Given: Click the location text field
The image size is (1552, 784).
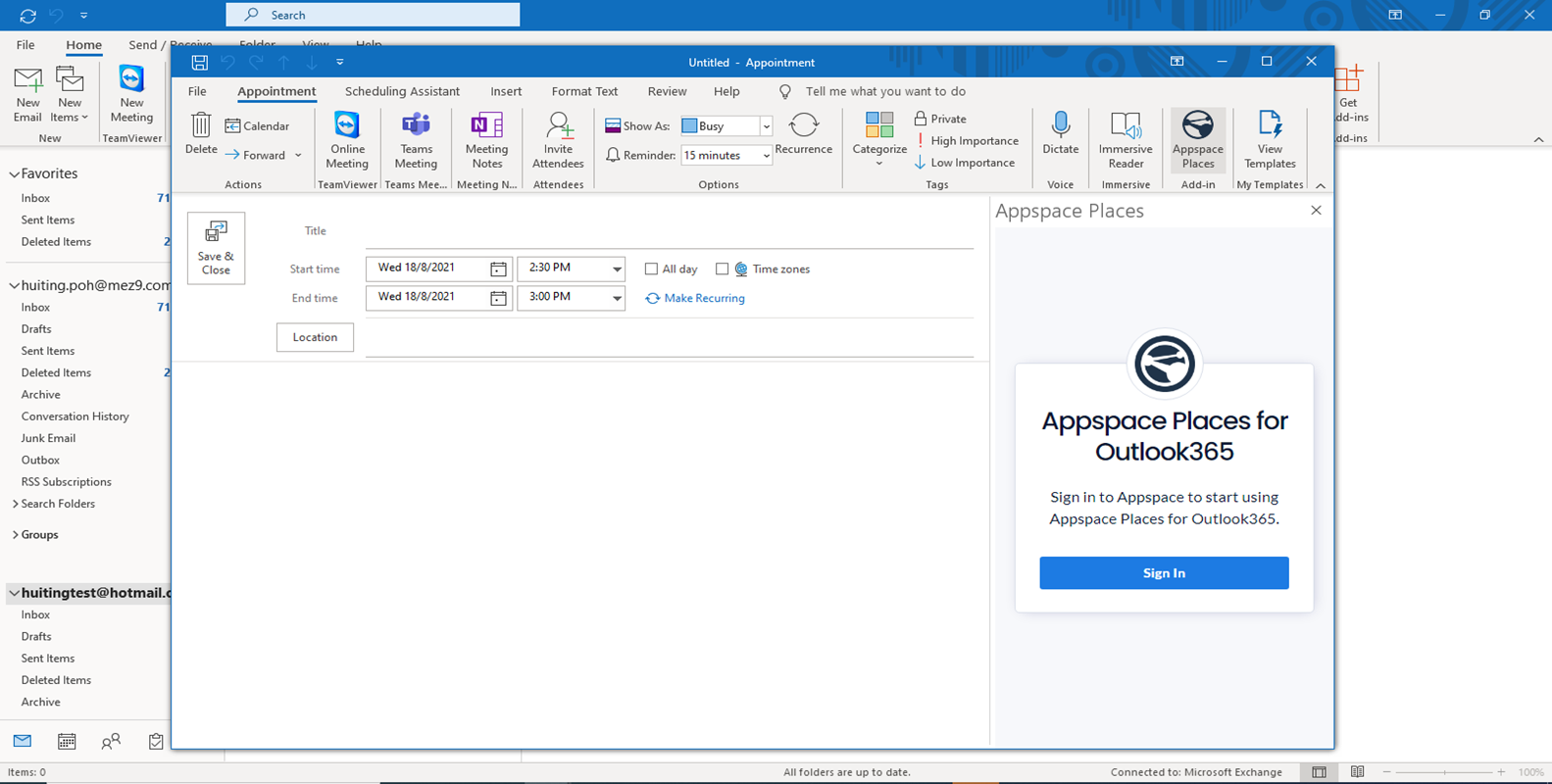Looking at the screenshot, I should click(x=670, y=339).
